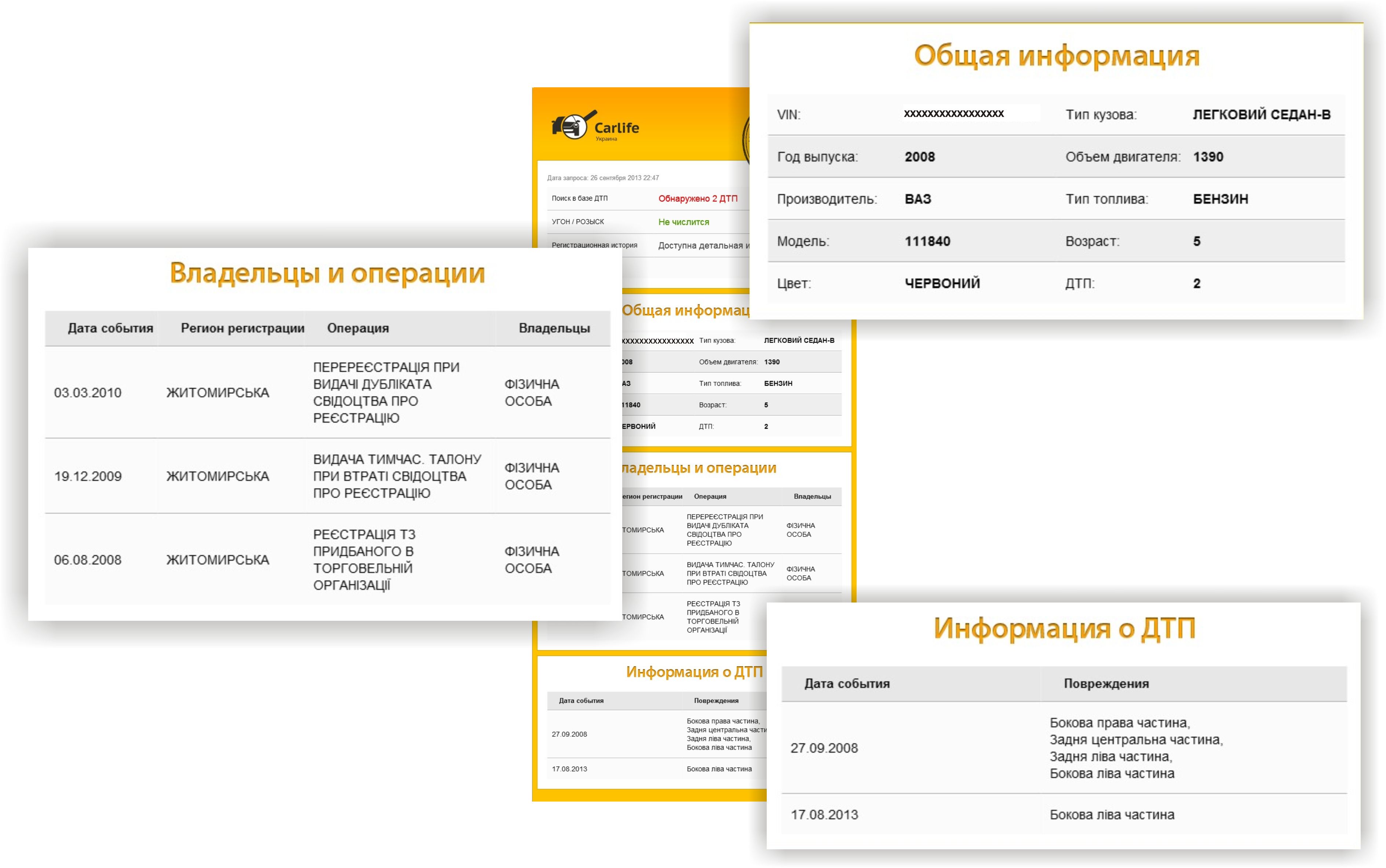
Task: Click the Carlife brand name in report header
Action: click(616, 128)
